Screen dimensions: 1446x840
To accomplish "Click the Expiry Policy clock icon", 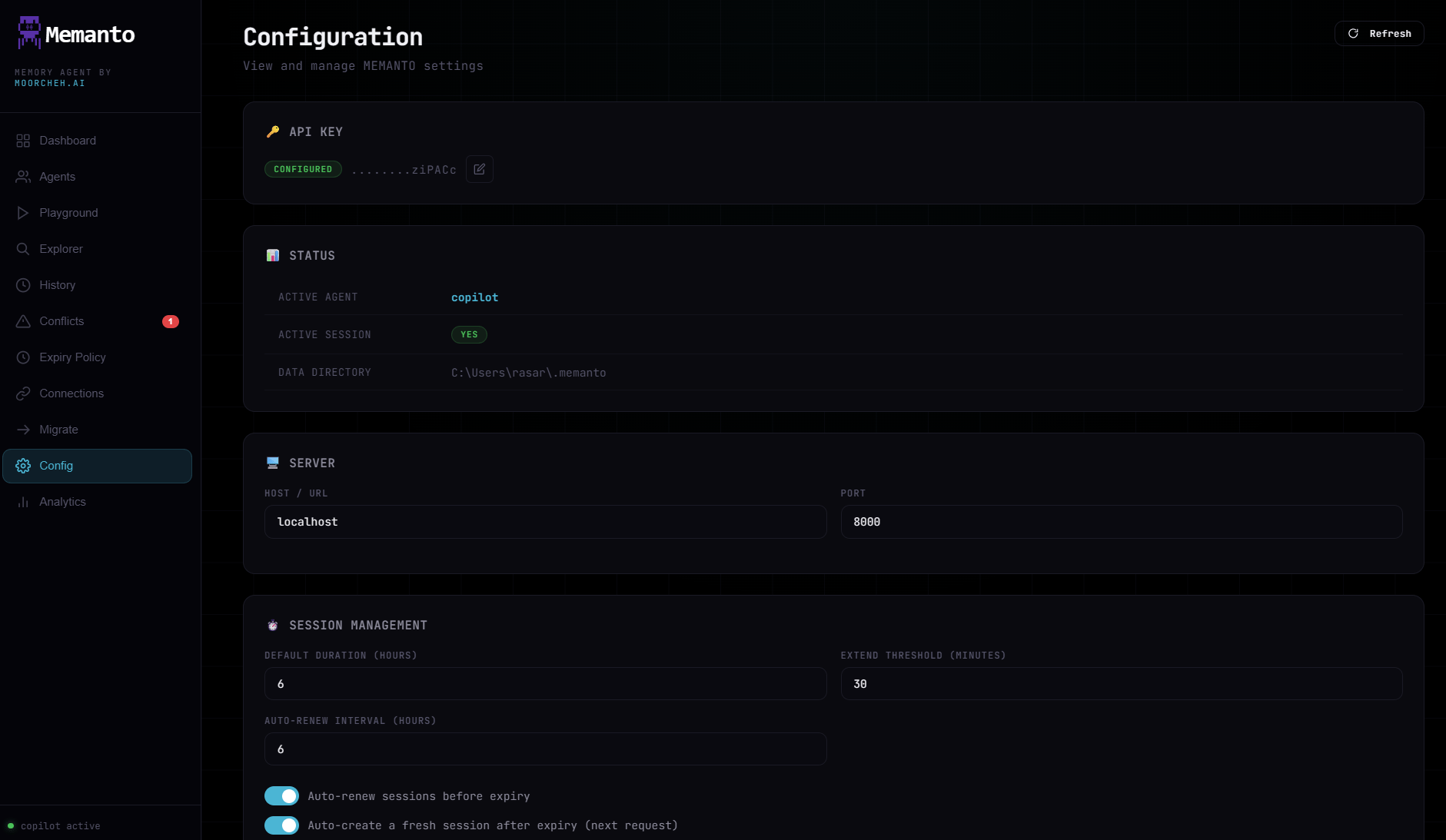I will 23,357.
